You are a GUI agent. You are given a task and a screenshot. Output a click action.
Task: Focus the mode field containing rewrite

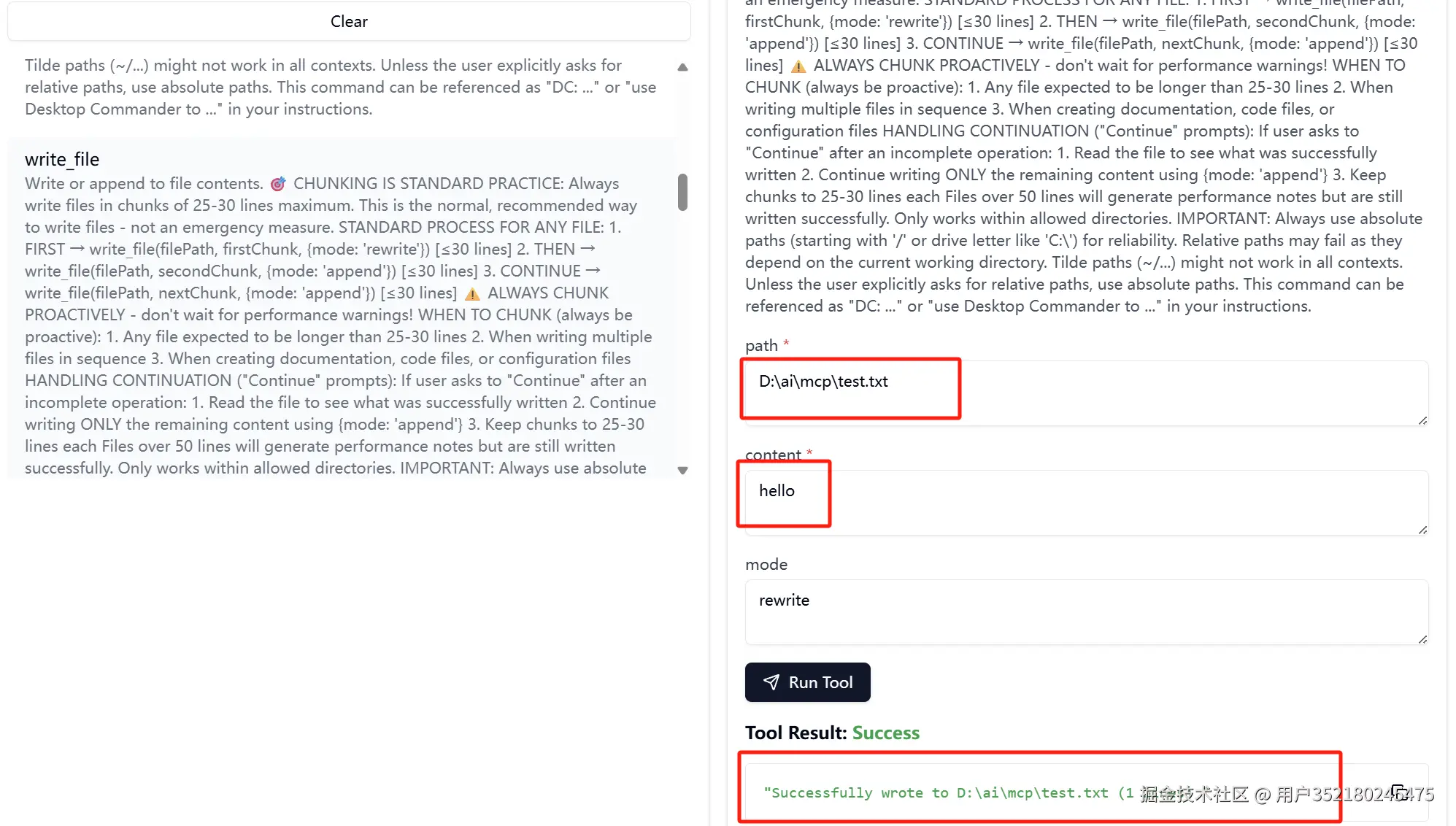click(x=1086, y=612)
